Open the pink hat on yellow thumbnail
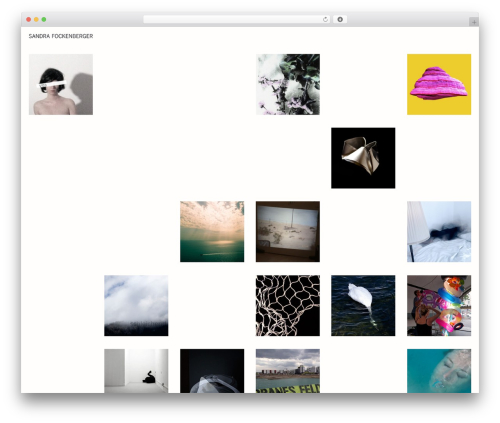500x423 pixels. coord(439,84)
